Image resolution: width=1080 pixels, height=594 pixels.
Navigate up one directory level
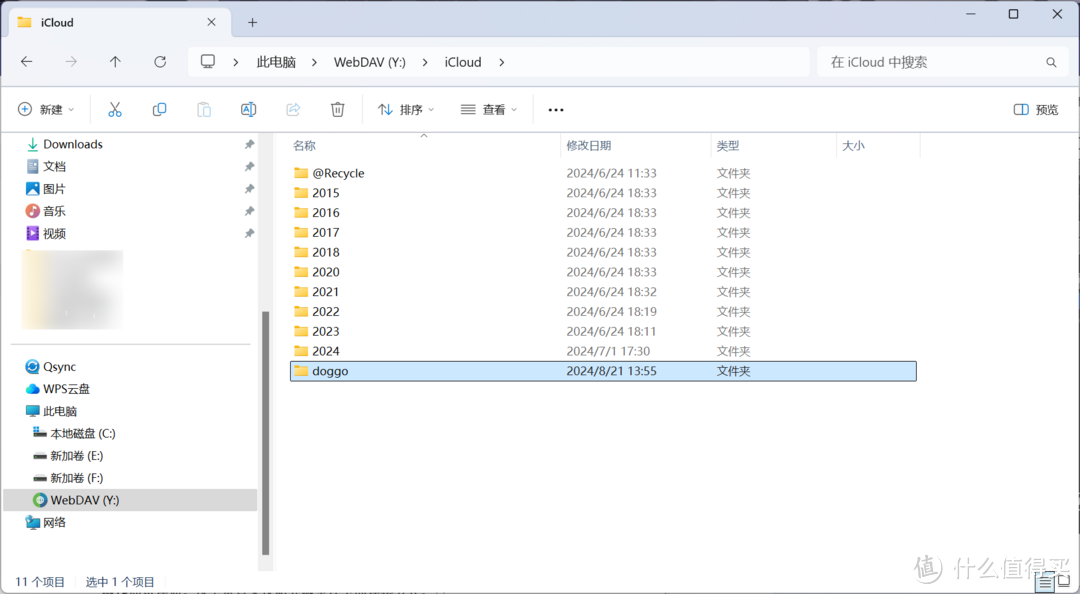[115, 62]
